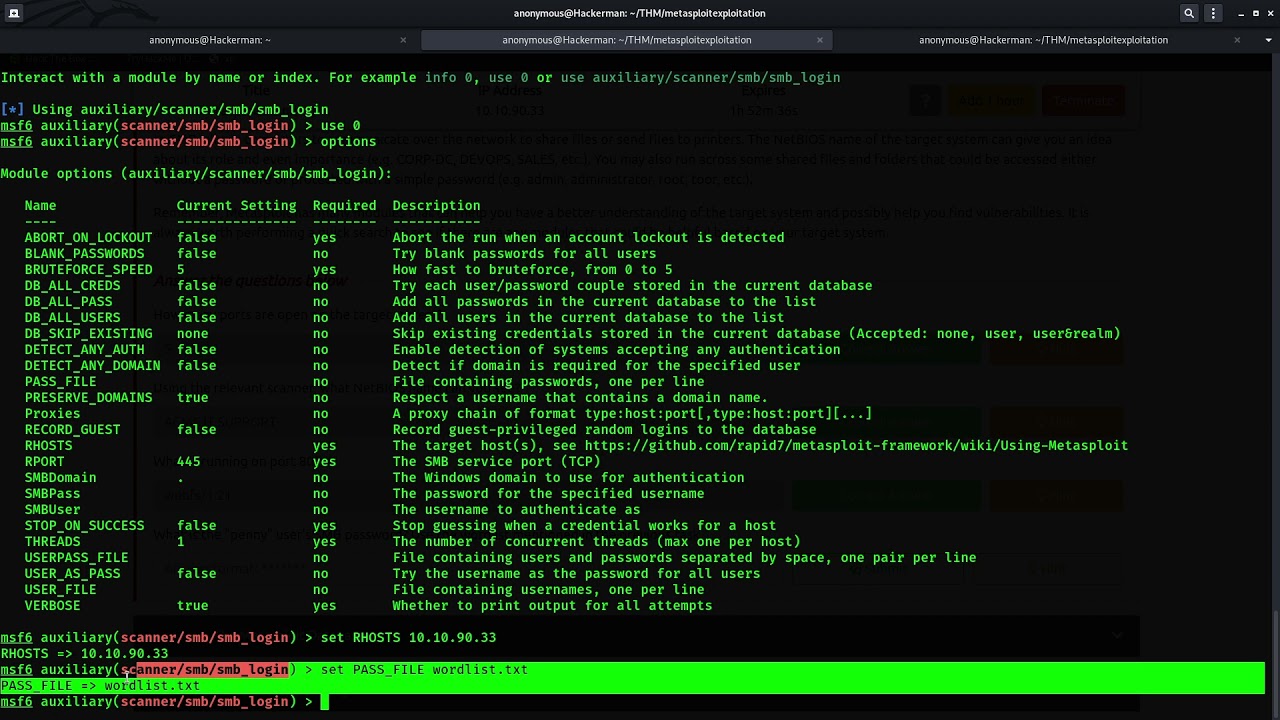Click the 'Current Setting' column header
The height and width of the screenshot is (720, 1280).
point(236,206)
